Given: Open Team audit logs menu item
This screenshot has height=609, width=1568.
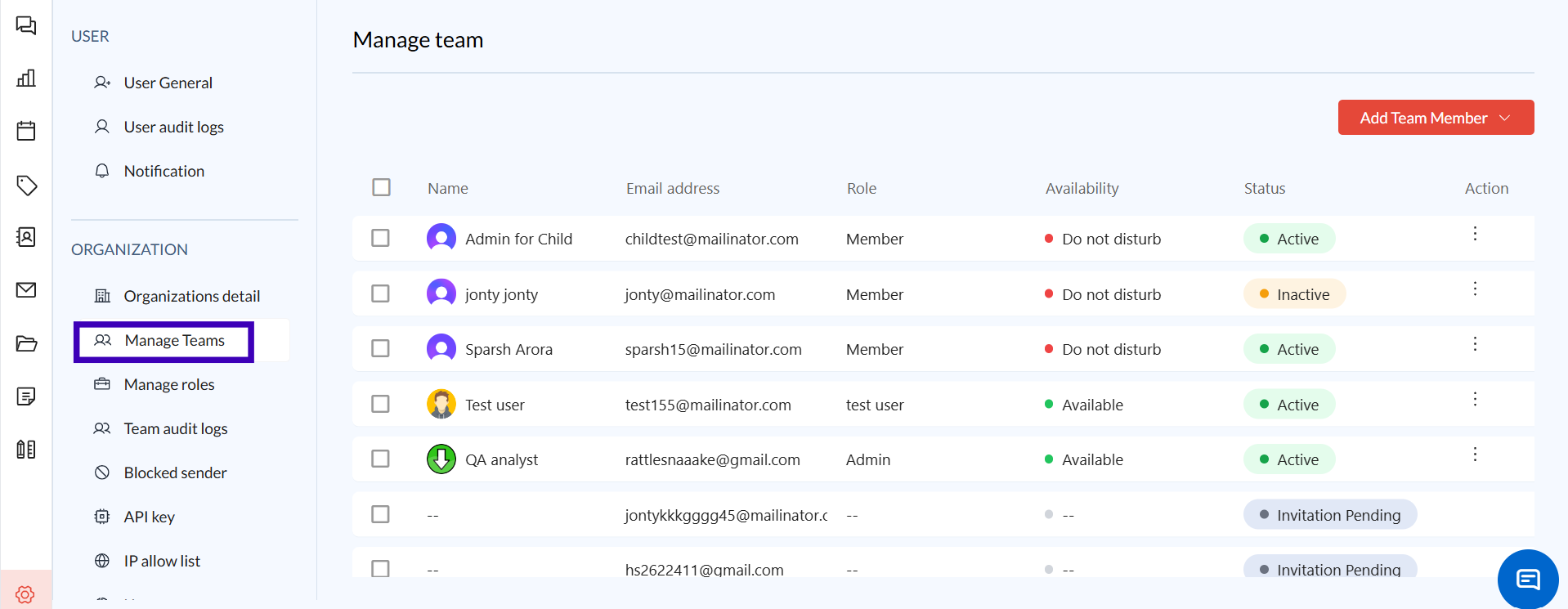Looking at the screenshot, I should pos(175,428).
